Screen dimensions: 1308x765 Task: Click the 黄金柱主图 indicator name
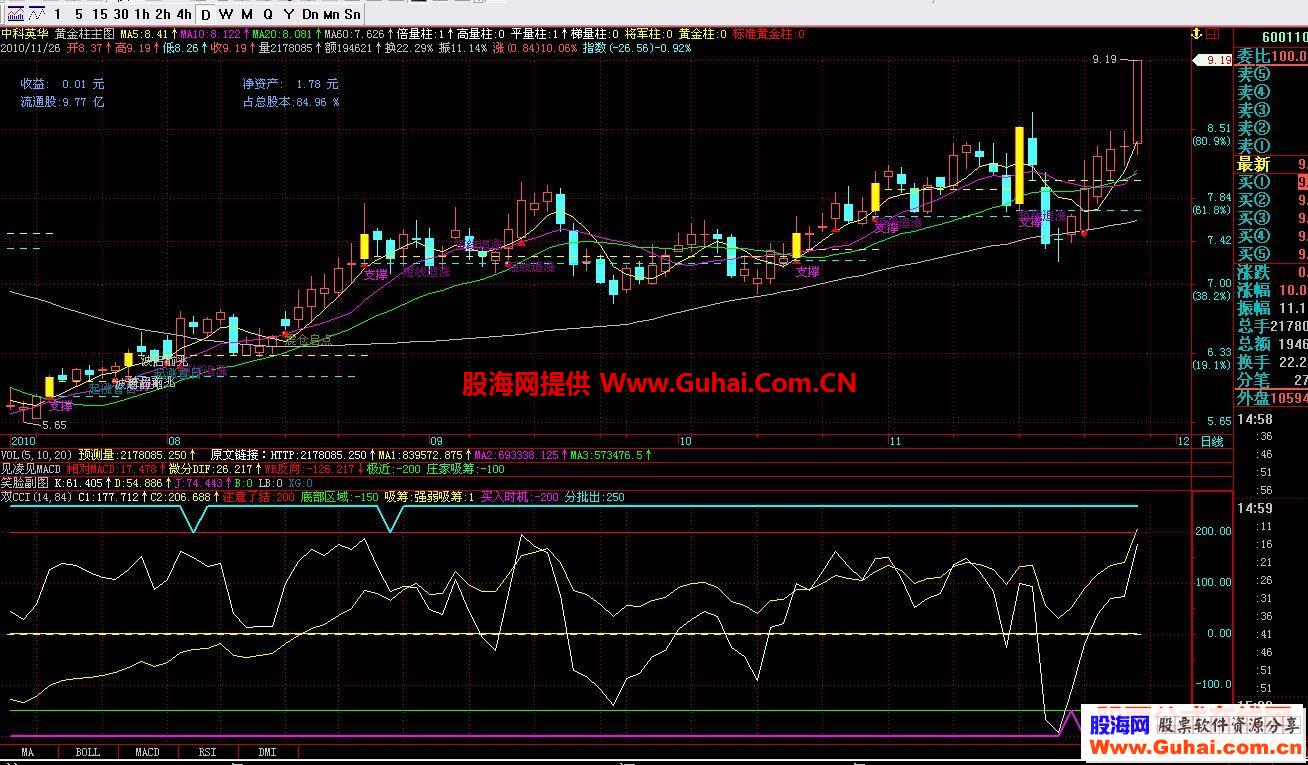pos(85,34)
